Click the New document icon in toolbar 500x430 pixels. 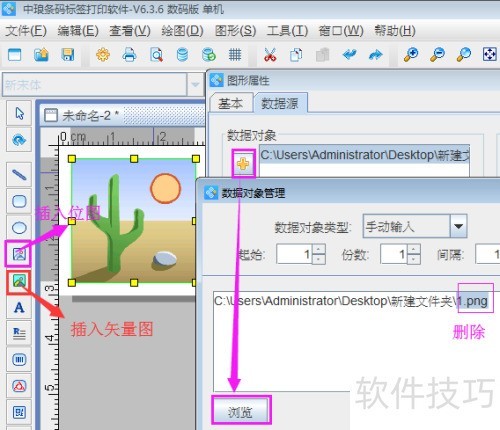pyautogui.click(x=14, y=54)
